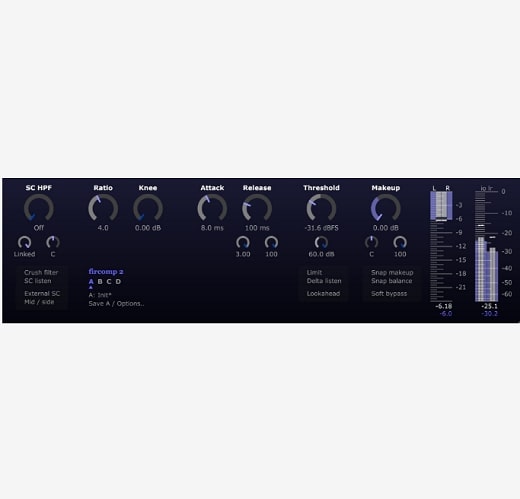This screenshot has width=520, height=499.
Task: Click the Makeup gain knob
Action: (x=386, y=208)
